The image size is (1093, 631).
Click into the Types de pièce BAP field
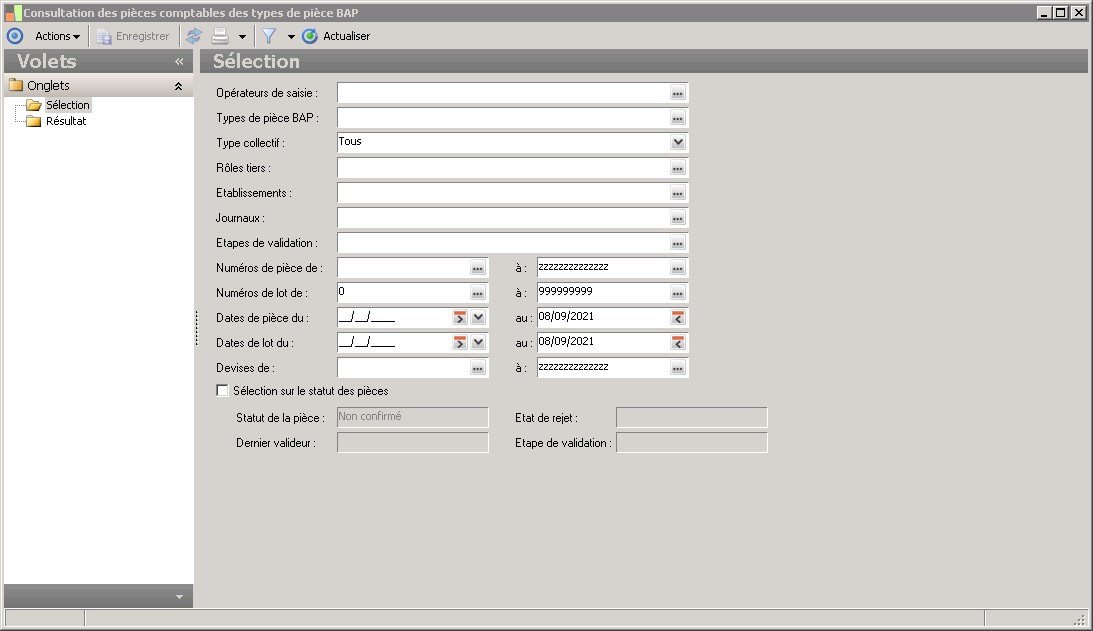[502, 118]
